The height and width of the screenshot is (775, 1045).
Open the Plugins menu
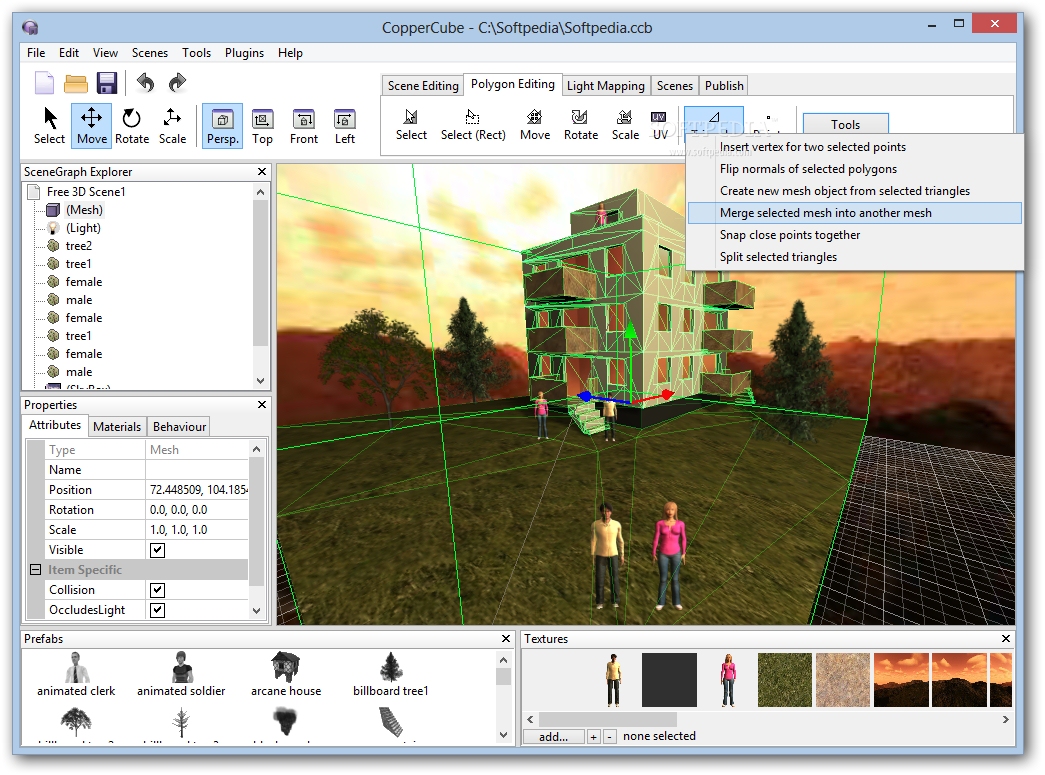coord(245,53)
